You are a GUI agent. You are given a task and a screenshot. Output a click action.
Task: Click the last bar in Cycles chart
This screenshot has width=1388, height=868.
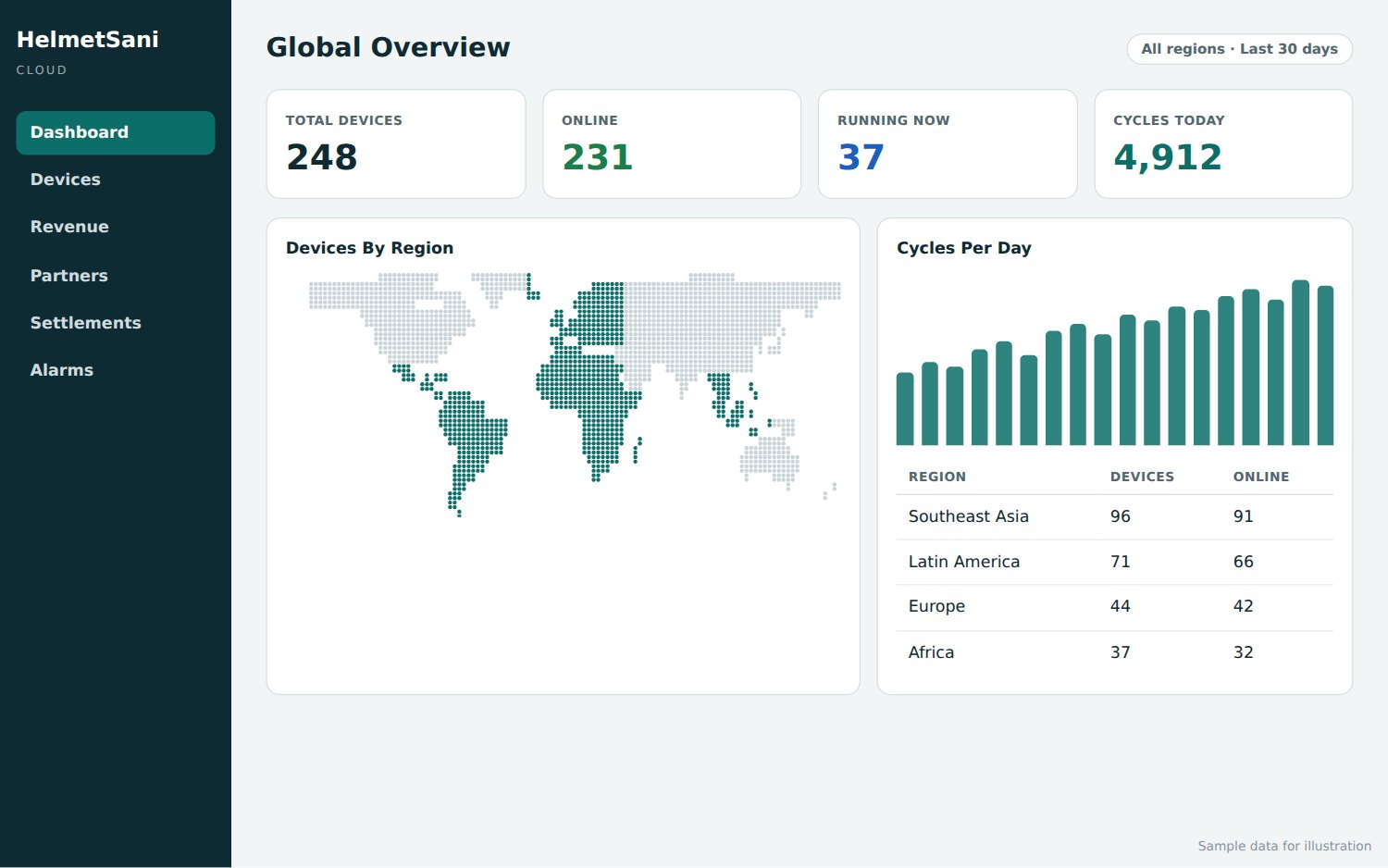[1325, 366]
